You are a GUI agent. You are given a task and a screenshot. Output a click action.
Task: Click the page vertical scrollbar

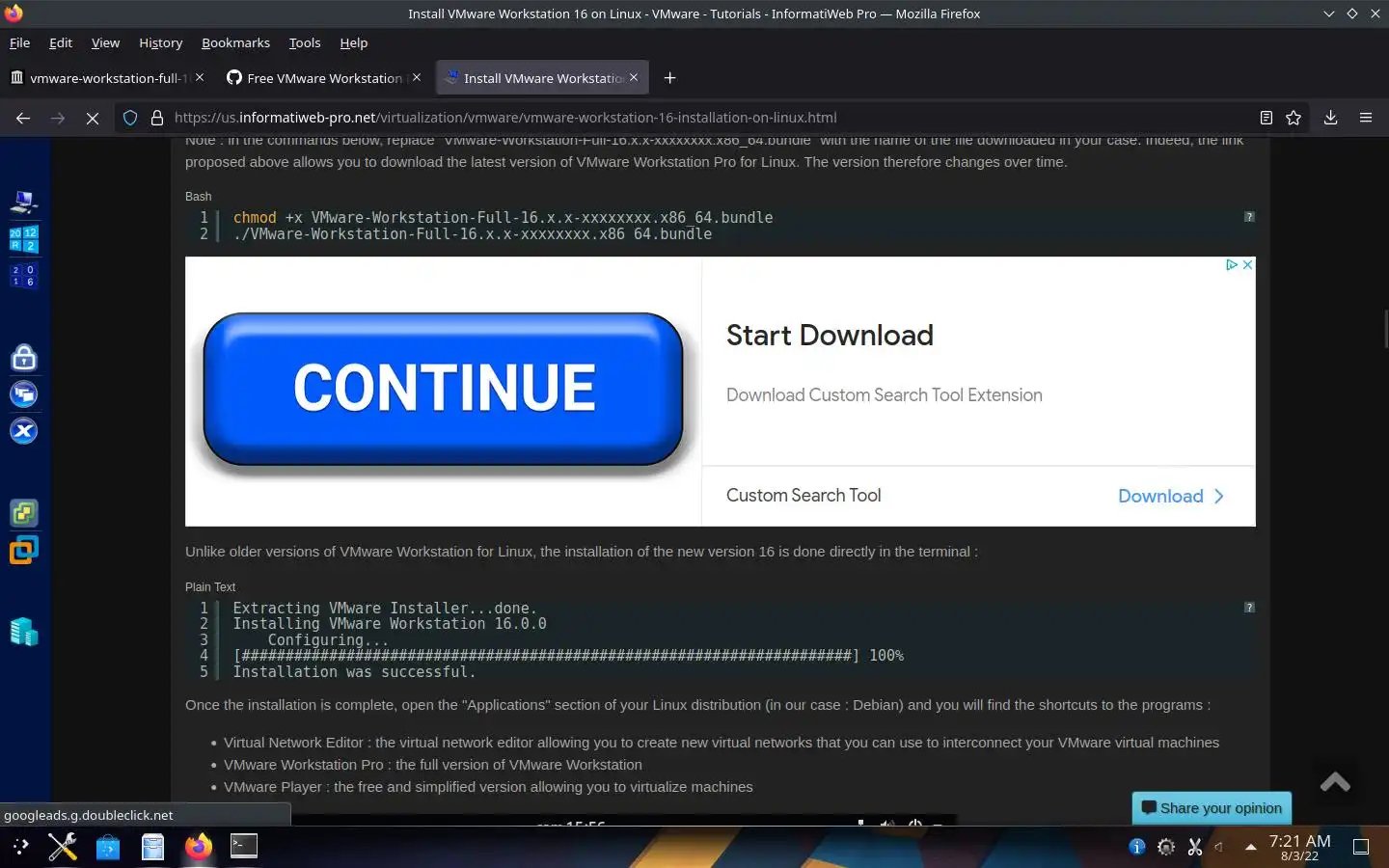pyautogui.click(x=1384, y=330)
